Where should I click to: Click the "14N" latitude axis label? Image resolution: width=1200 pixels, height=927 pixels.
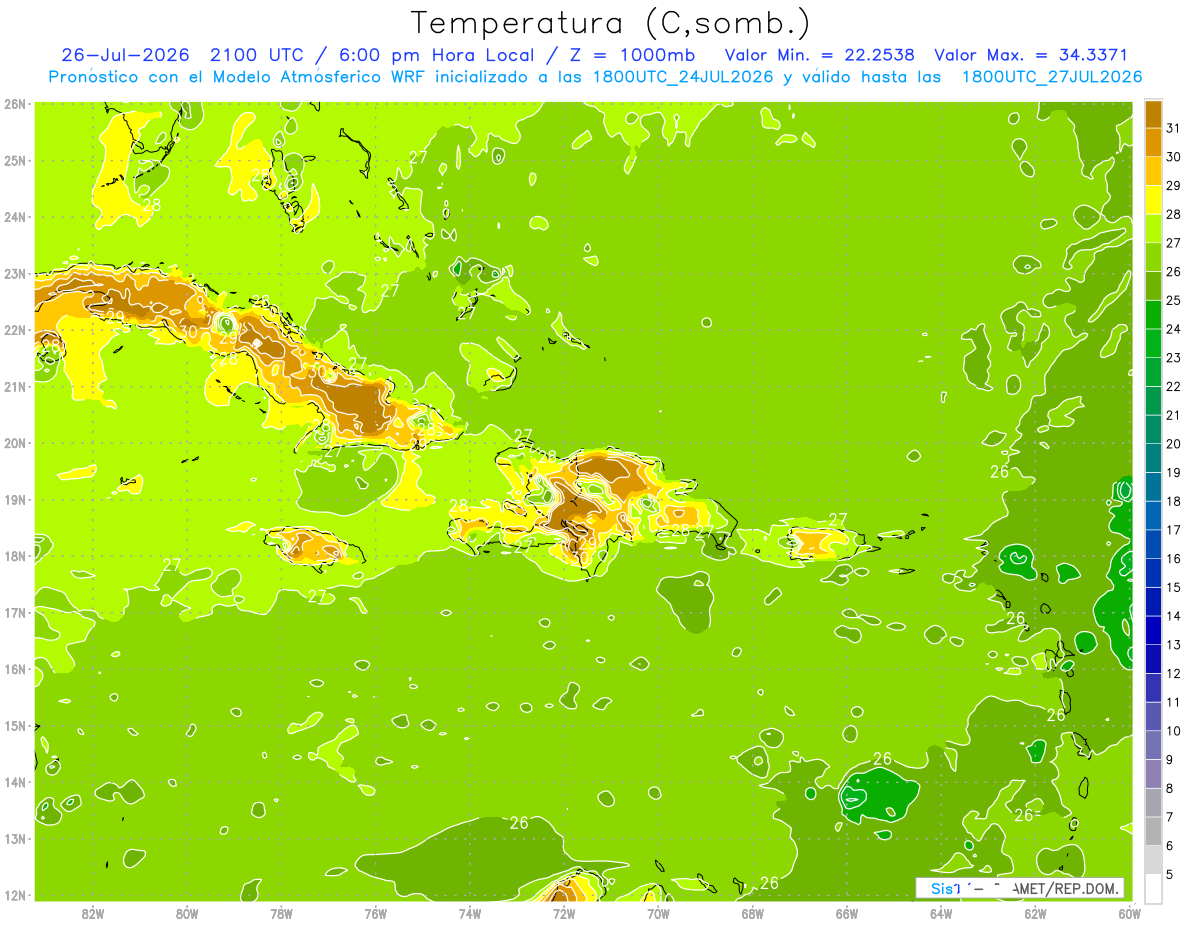[15, 782]
